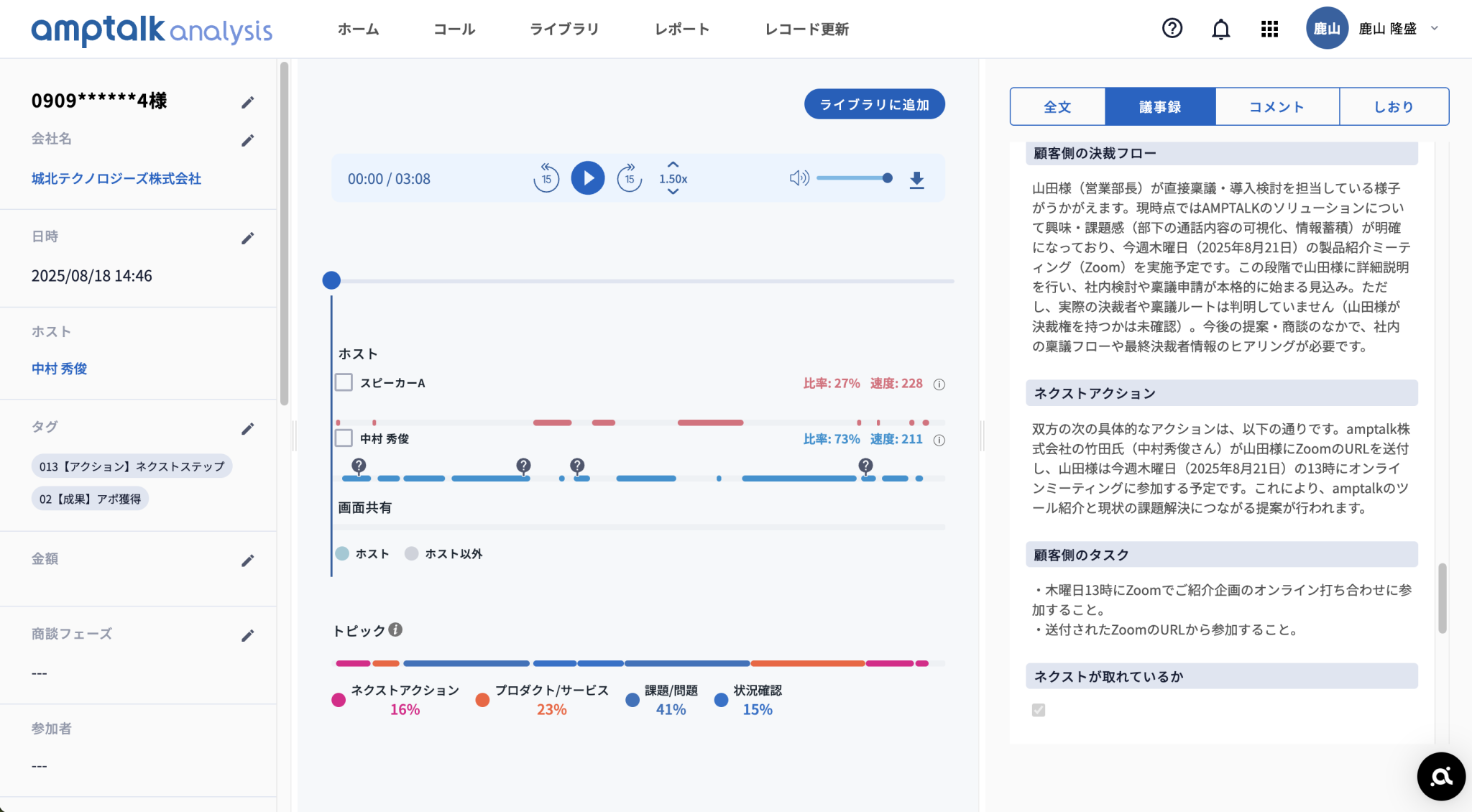1472x812 pixels.
Task: Decrease playback speed with the down chevron
Action: point(672,190)
